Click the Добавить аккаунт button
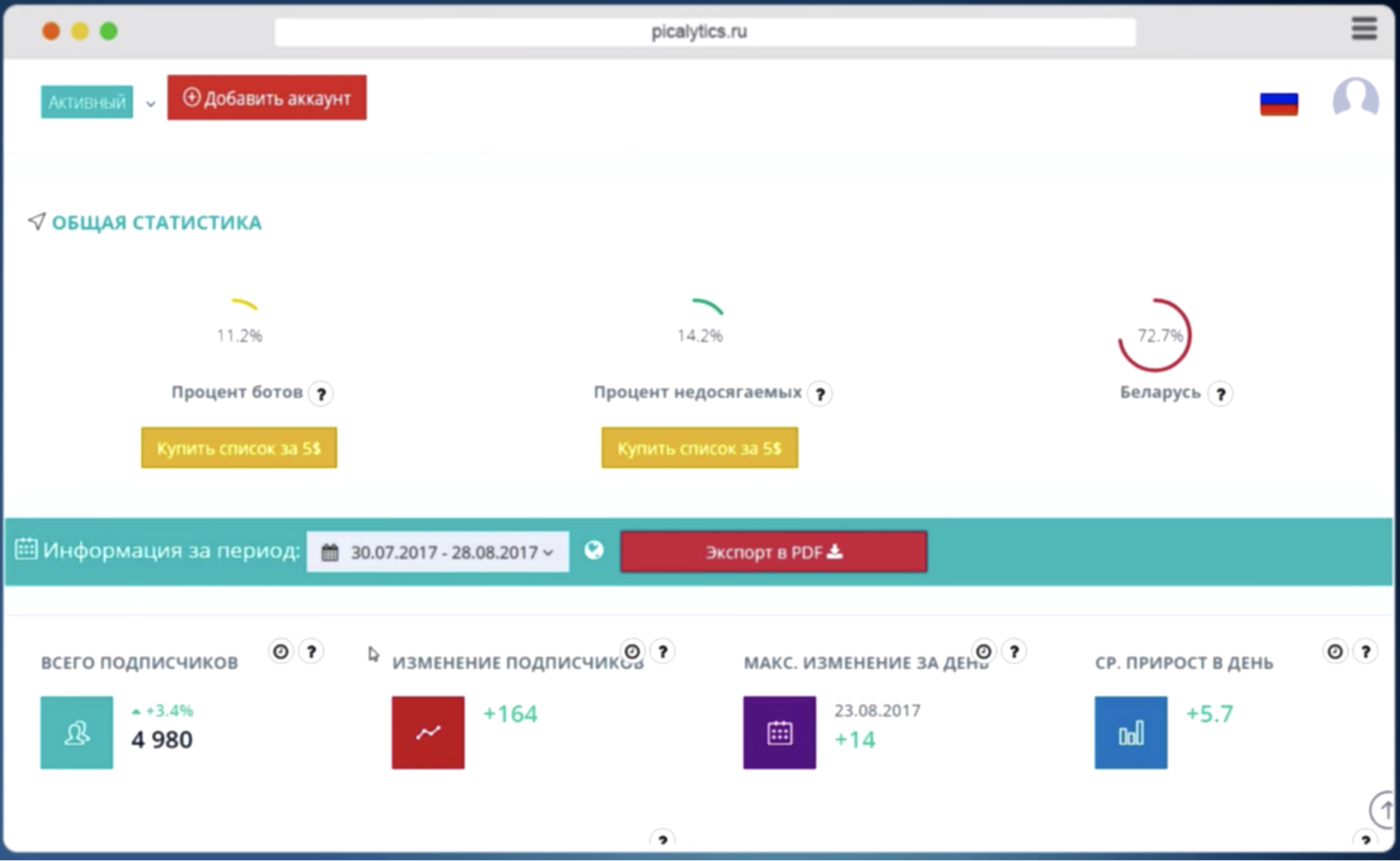The width and height of the screenshot is (1400, 861). pos(267,98)
